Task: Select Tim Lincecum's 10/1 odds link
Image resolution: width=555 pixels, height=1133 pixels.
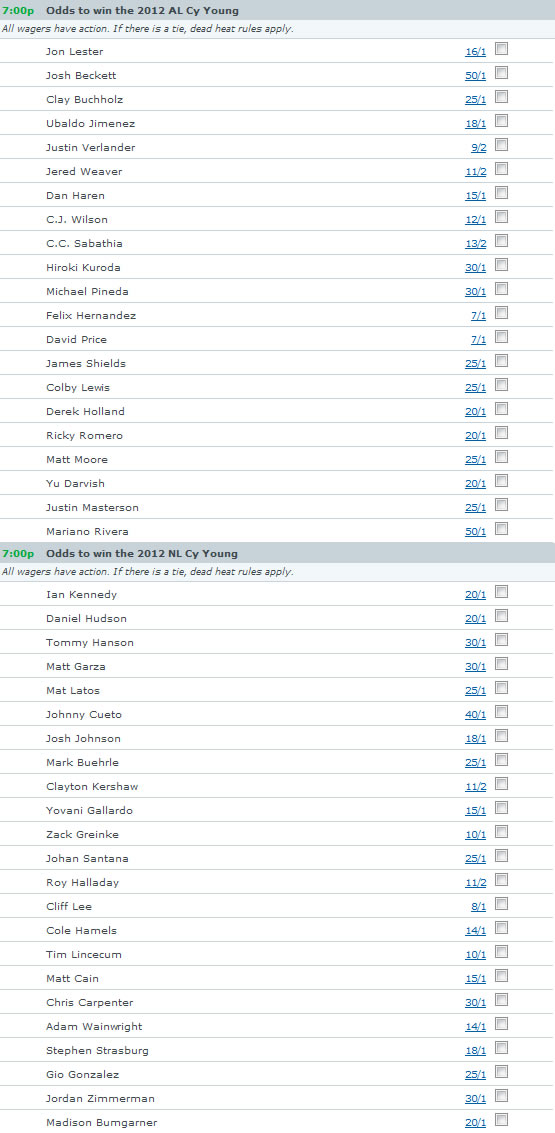Action: [x=476, y=955]
